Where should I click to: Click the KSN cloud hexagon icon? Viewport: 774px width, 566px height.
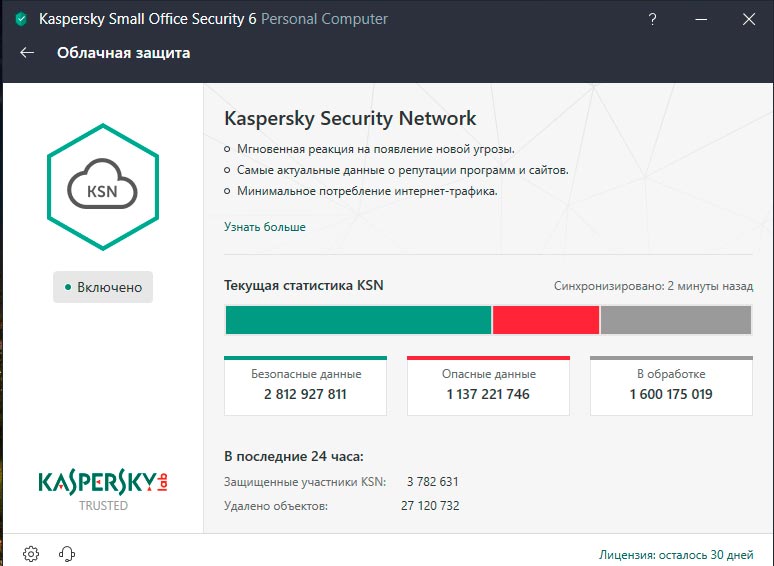pos(103,188)
